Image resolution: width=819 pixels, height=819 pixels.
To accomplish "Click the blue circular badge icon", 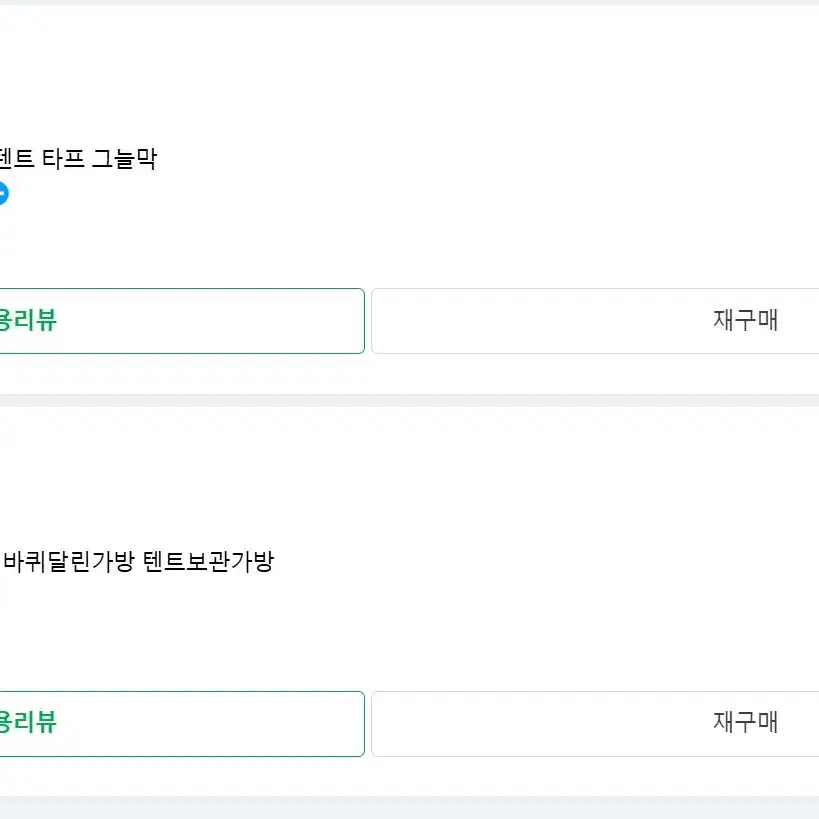I will (x=3, y=193).
